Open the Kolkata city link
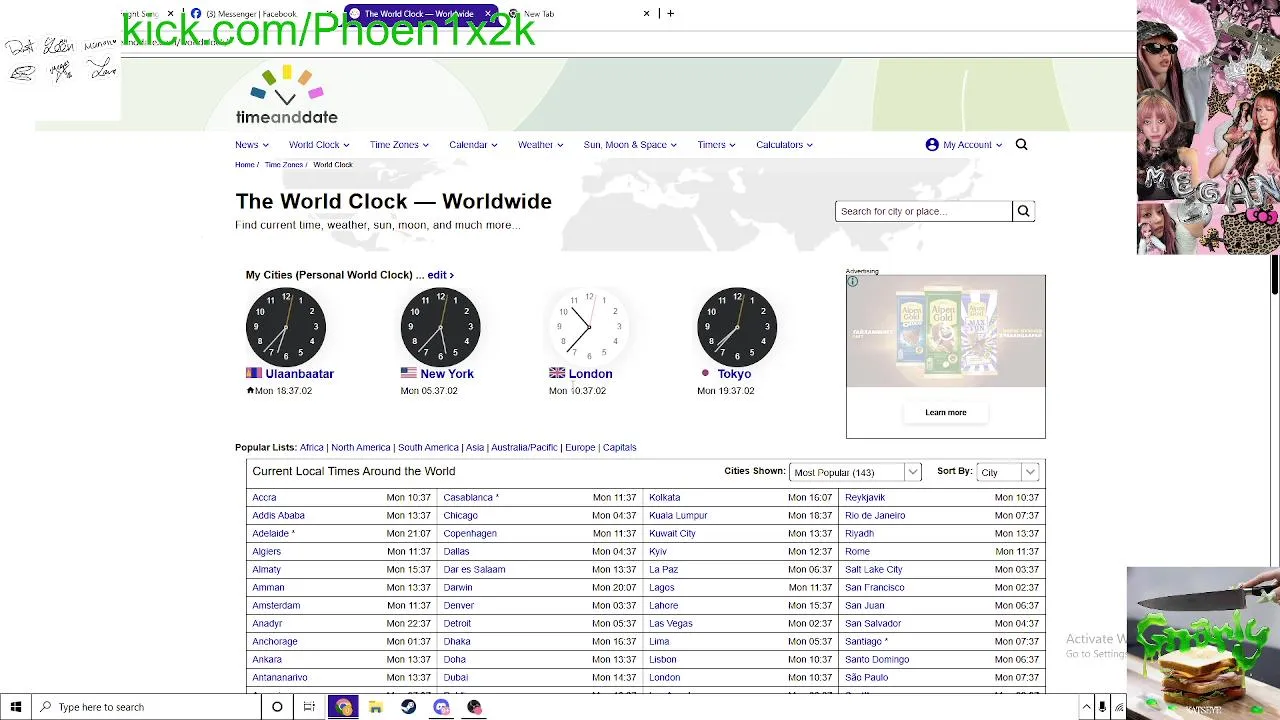The width and height of the screenshot is (1280, 720). 664,497
